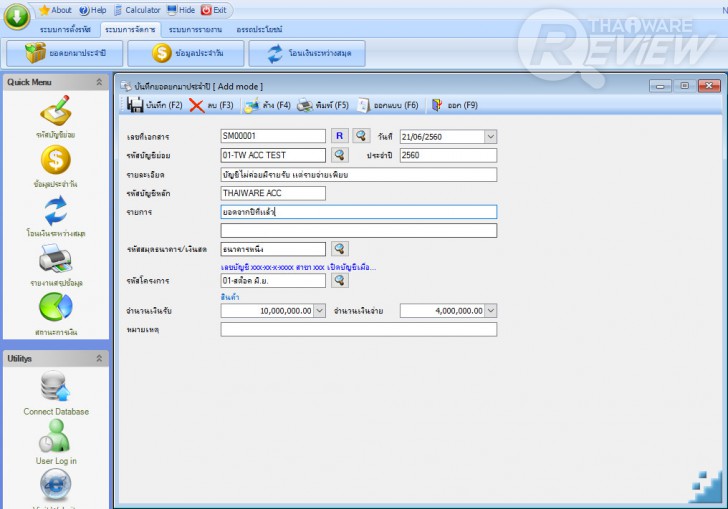
Task: Click the User Log in icon
Action: coord(55,436)
